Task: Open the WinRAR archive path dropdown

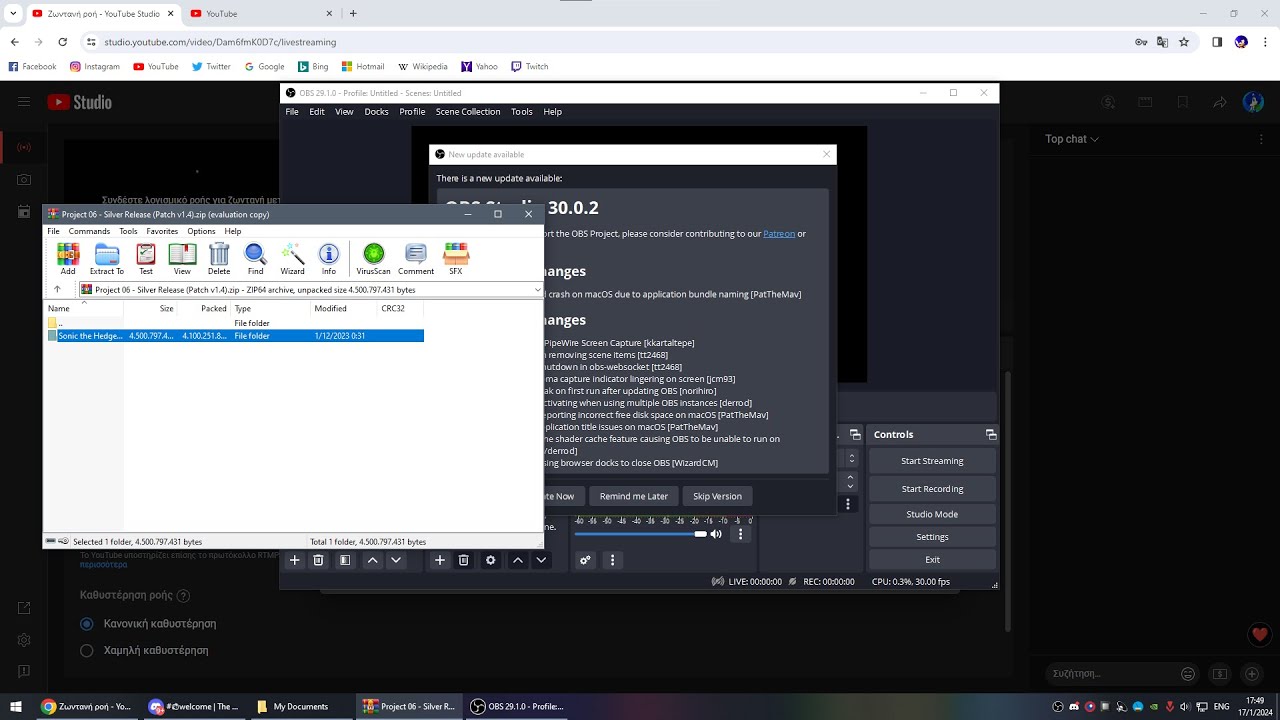Action: (x=537, y=290)
